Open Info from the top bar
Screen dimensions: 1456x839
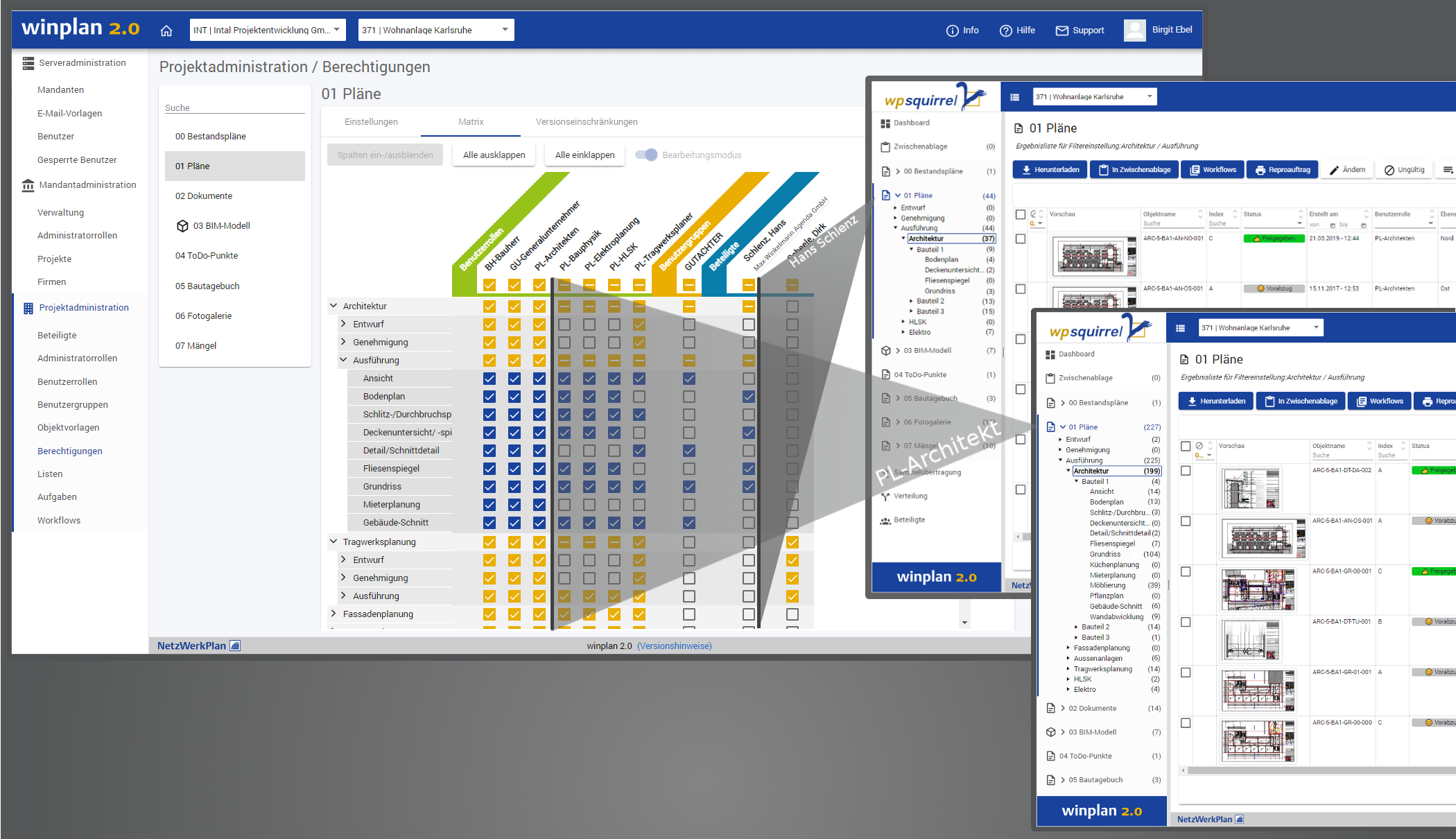click(962, 31)
